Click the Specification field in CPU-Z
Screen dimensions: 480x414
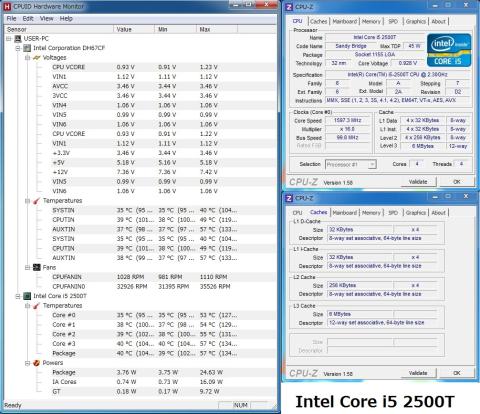click(397, 75)
